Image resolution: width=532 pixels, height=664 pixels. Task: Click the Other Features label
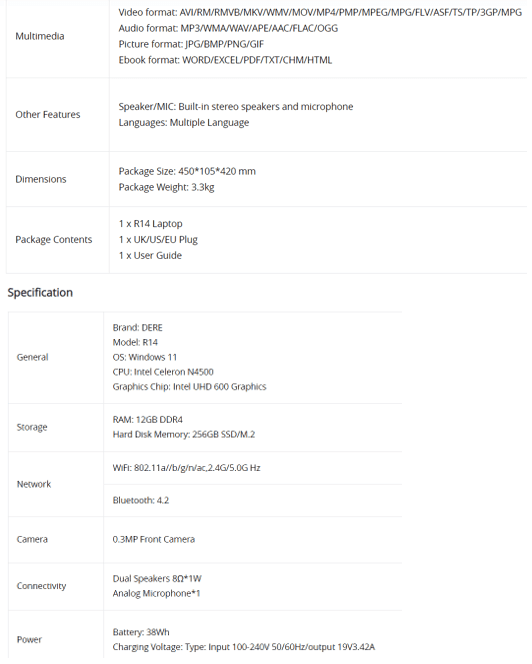coord(48,114)
